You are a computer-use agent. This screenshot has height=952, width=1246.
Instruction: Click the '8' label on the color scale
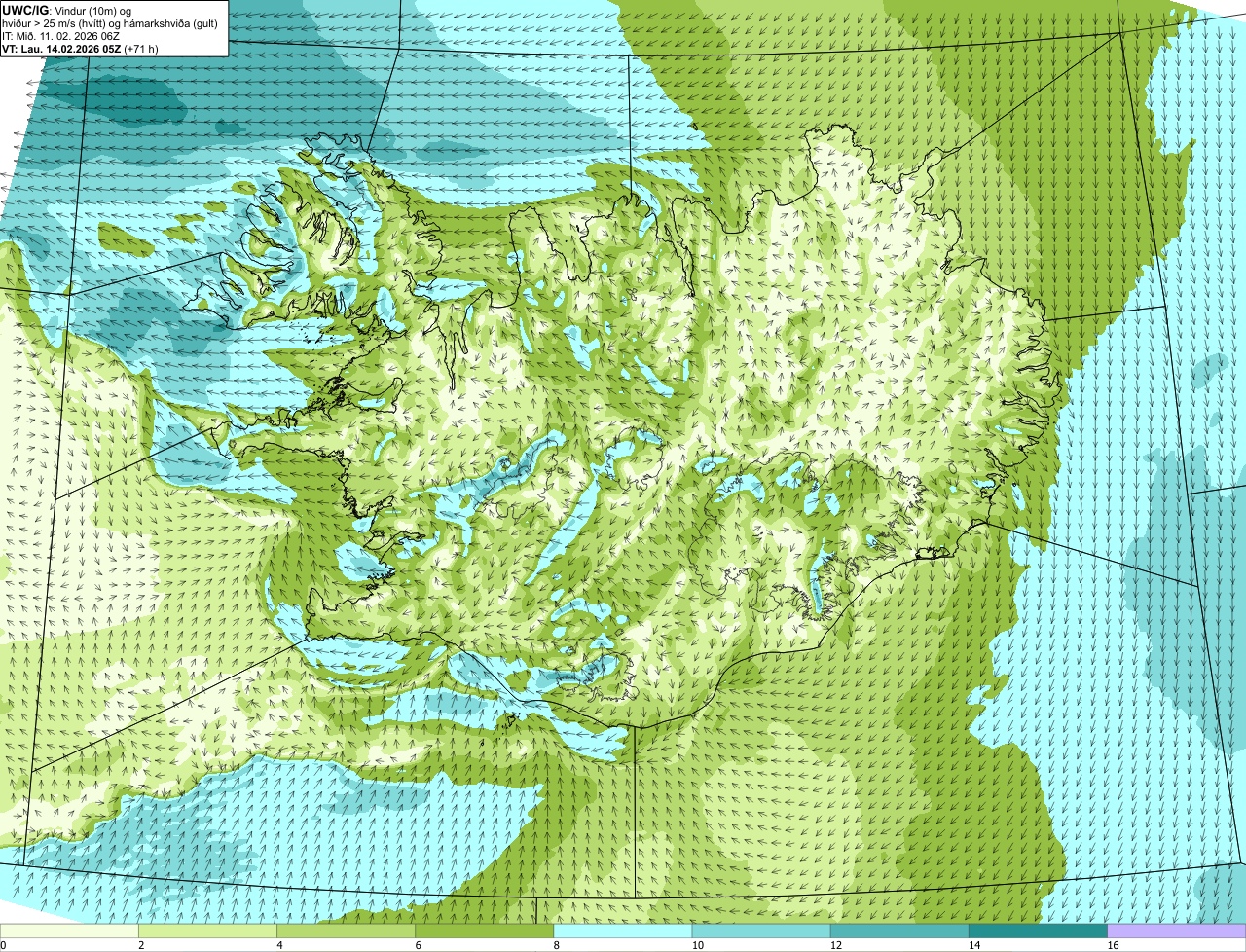pyautogui.click(x=557, y=945)
